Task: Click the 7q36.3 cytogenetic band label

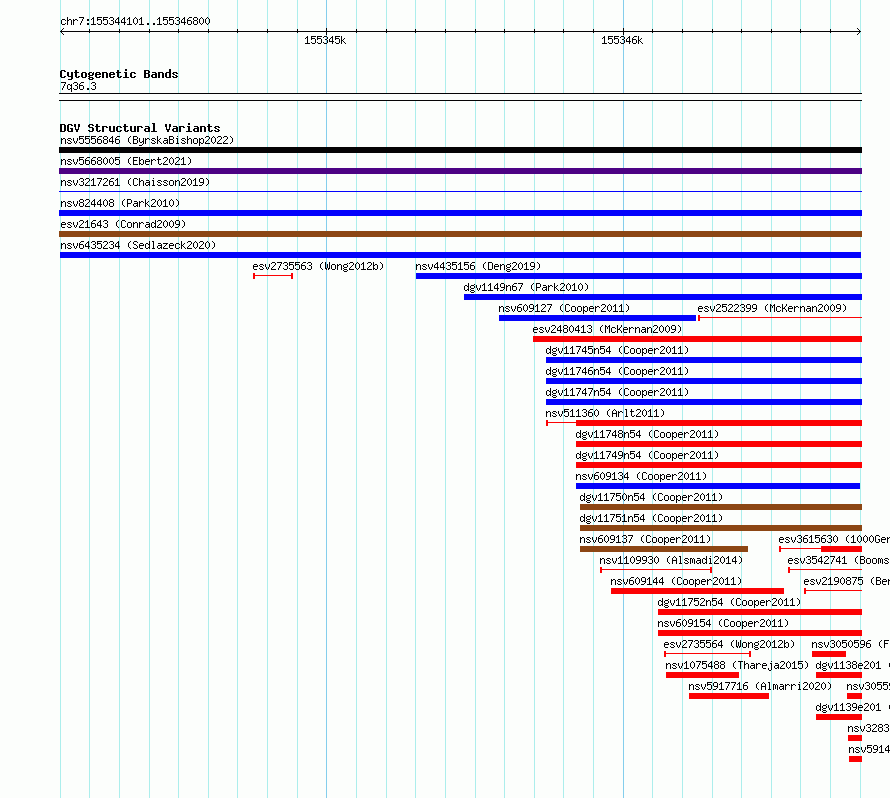Action: [x=78, y=86]
